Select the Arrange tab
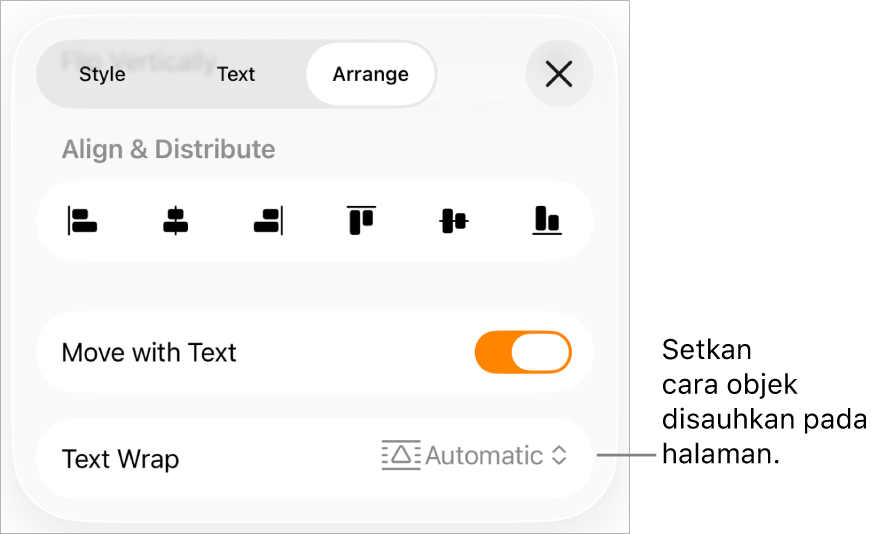The image size is (876, 534). pyautogui.click(x=370, y=74)
